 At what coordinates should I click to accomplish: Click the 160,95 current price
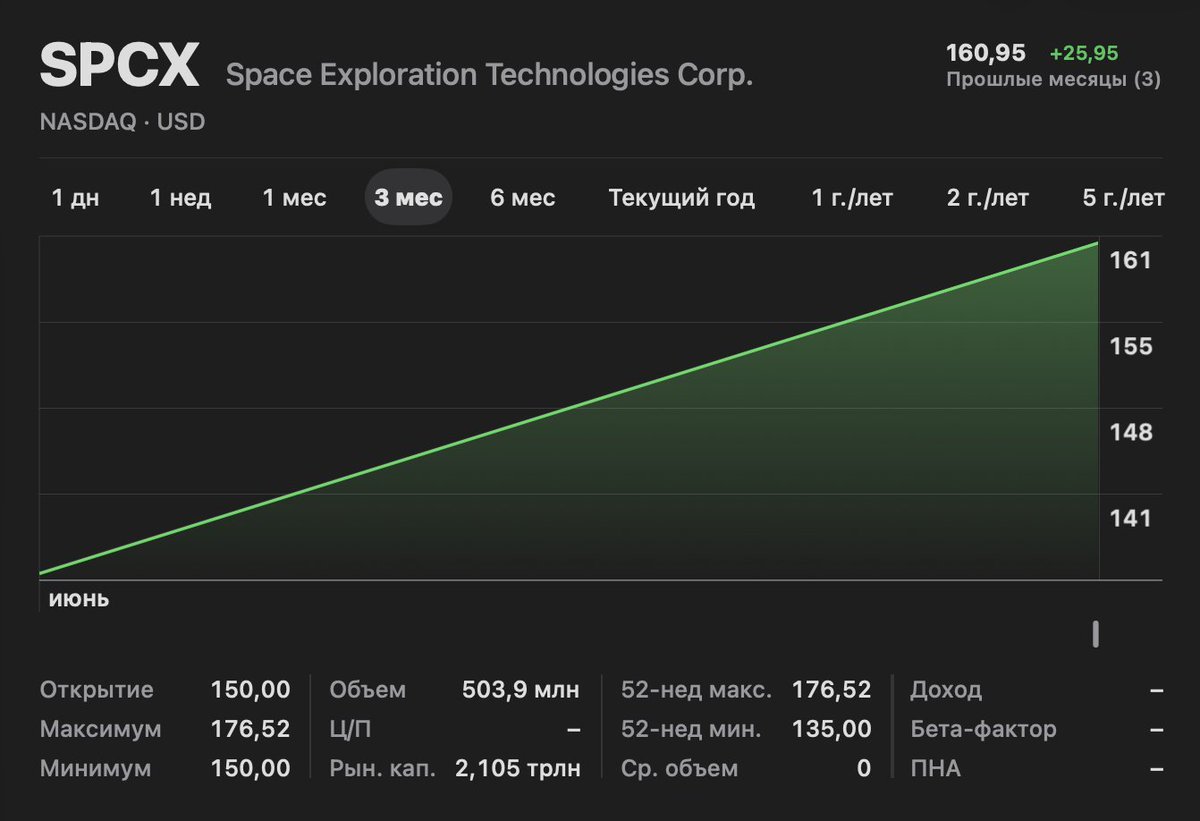(x=988, y=52)
